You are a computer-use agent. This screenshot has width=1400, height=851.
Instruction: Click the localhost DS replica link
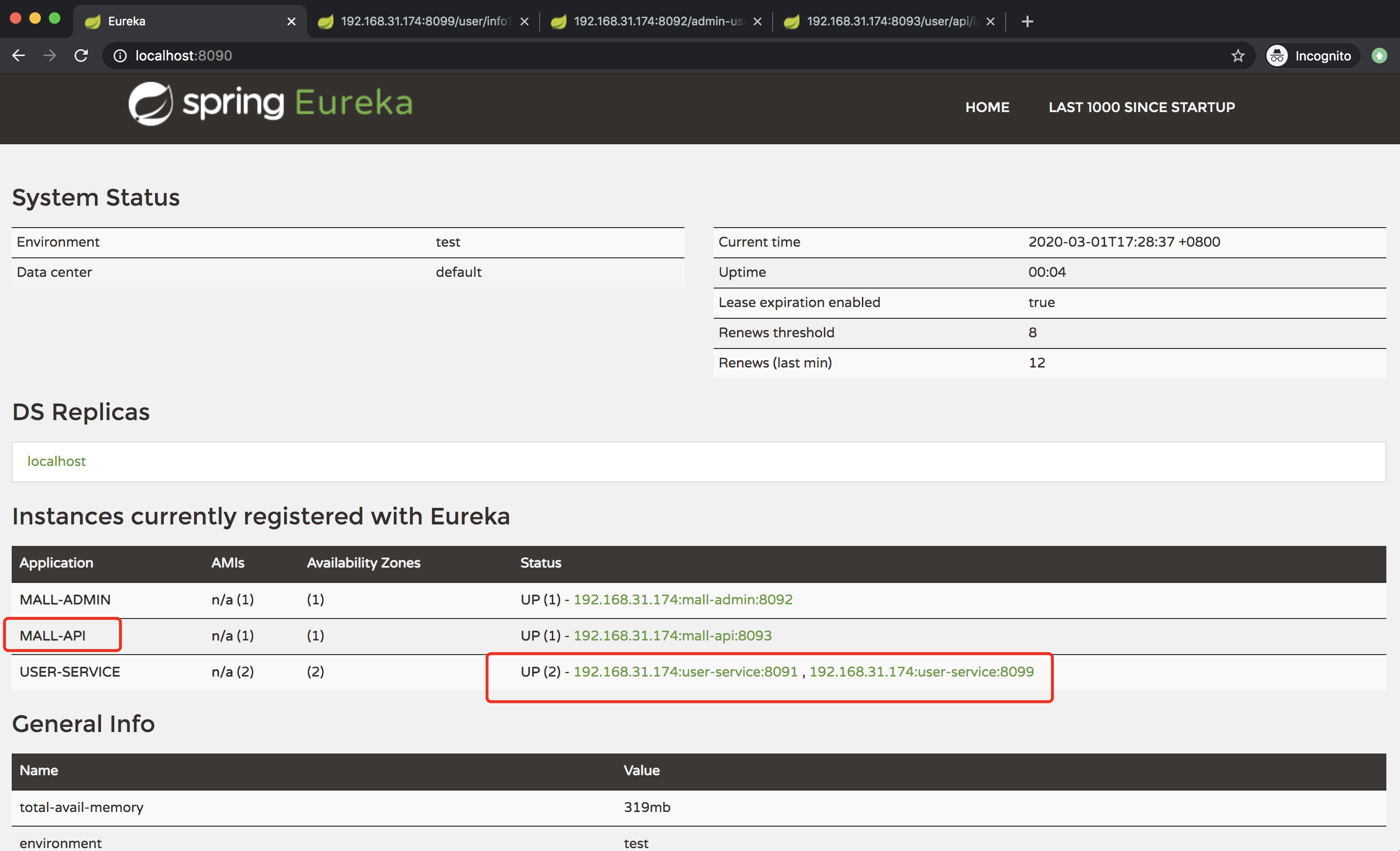(56, 461)
